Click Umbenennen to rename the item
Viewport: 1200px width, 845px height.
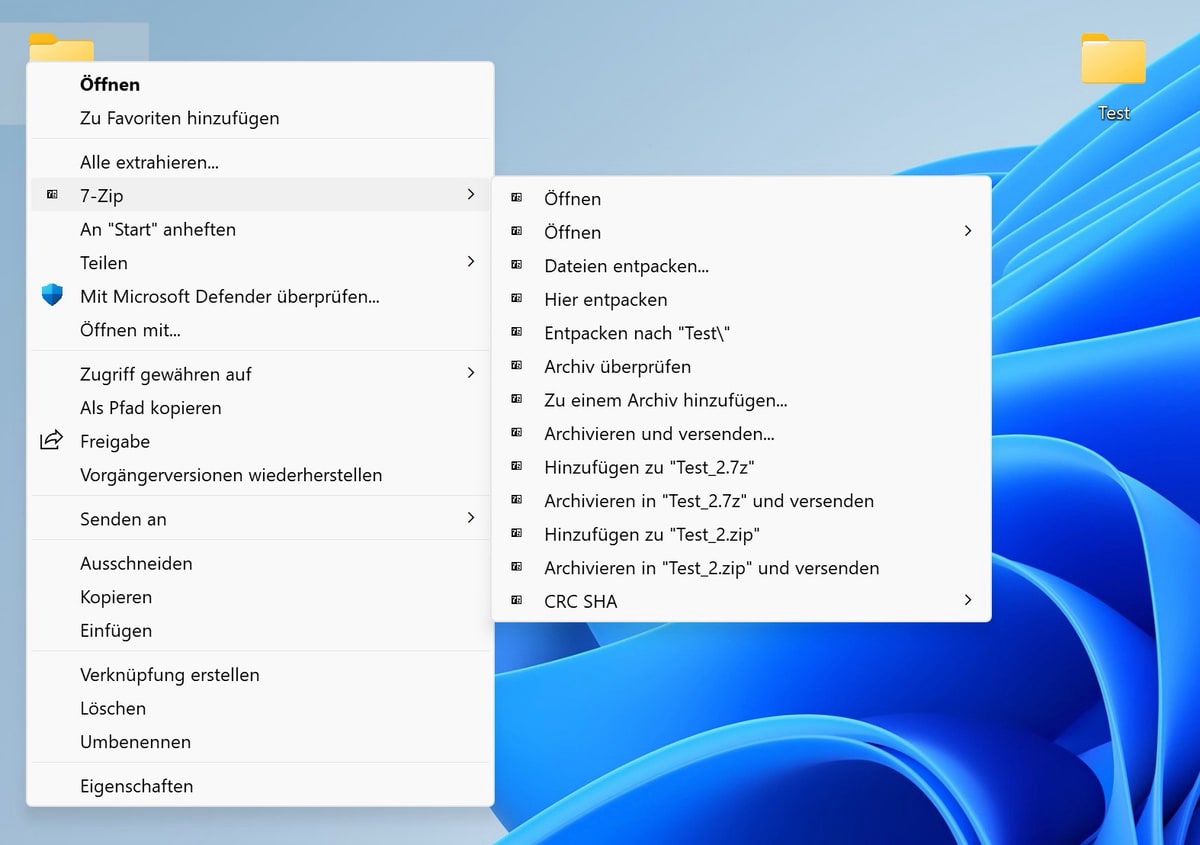pos(135,742)
